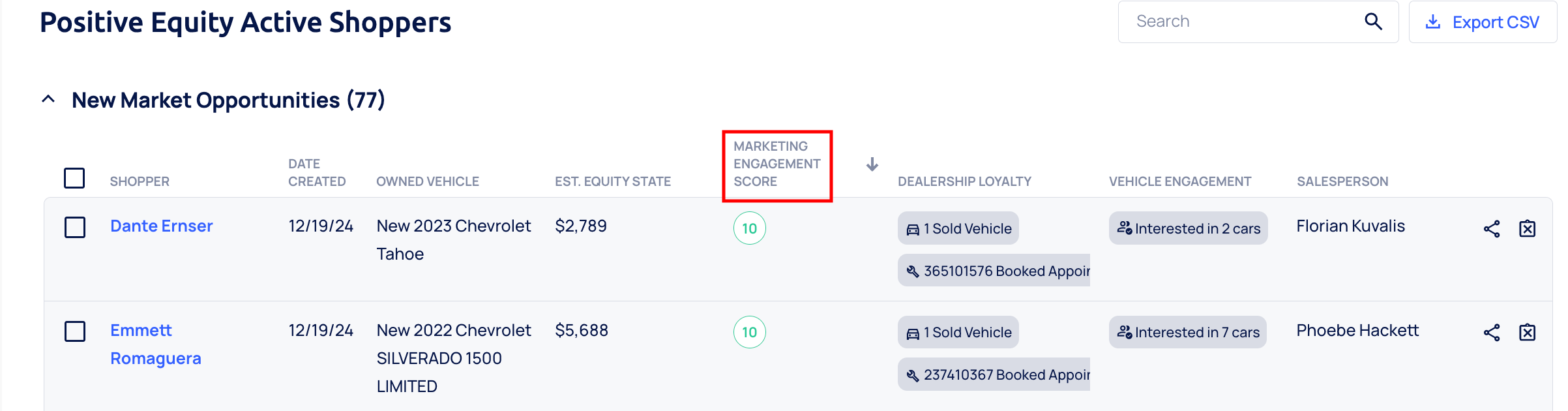Select the Emmett Romaguera row checkbox
1568x411 pixels.
75,331
